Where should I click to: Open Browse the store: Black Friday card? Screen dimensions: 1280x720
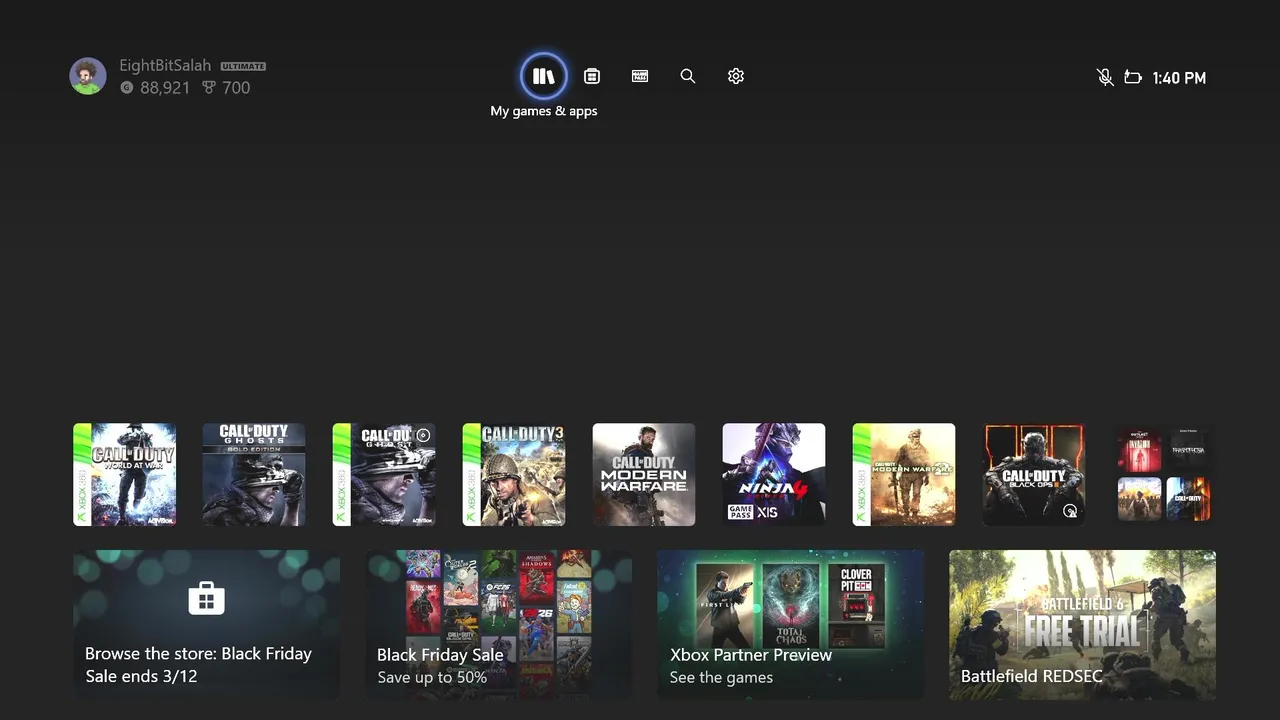[x=206, y=624]
